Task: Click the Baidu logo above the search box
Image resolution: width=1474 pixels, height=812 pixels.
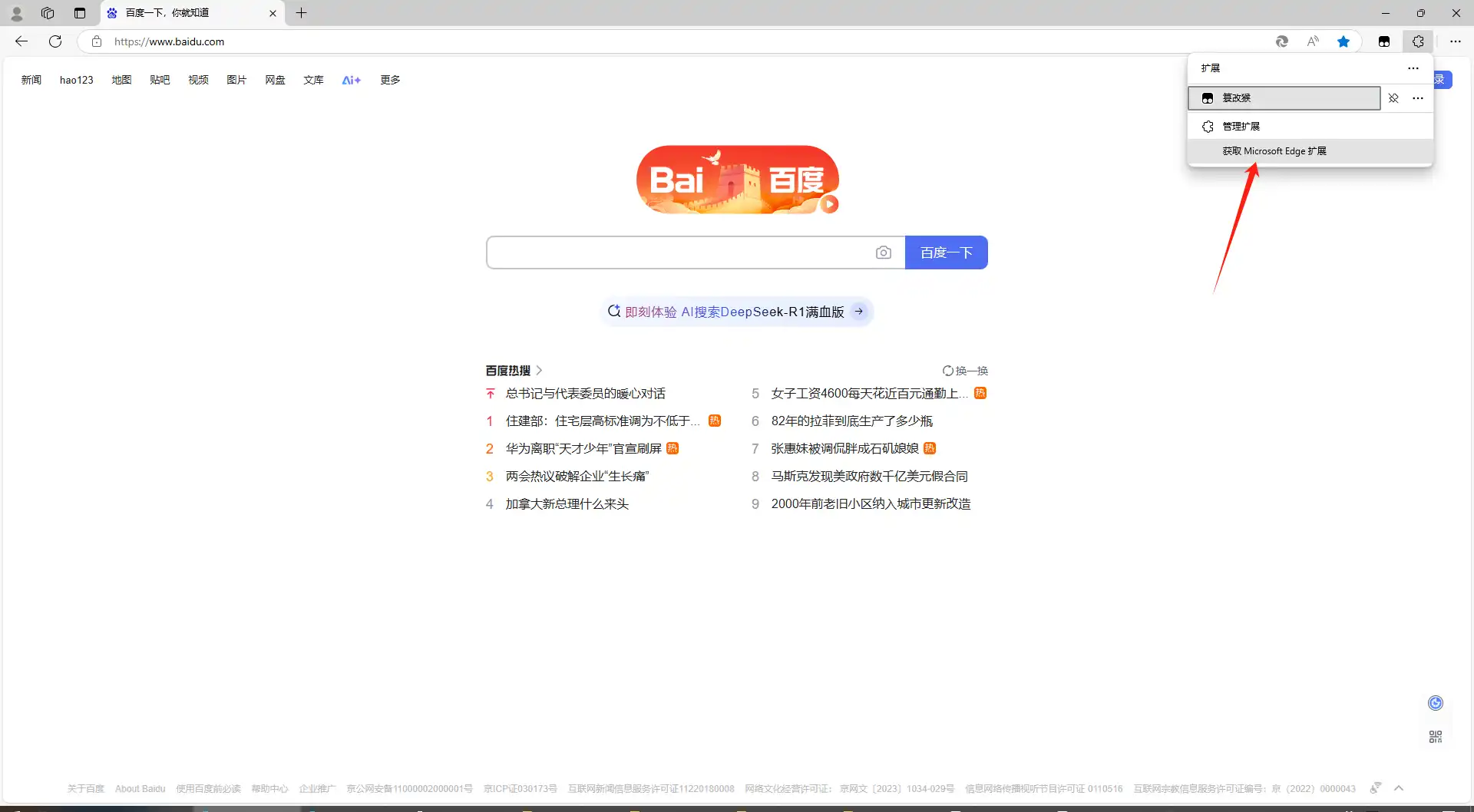Action: click(x=737, y=179)
